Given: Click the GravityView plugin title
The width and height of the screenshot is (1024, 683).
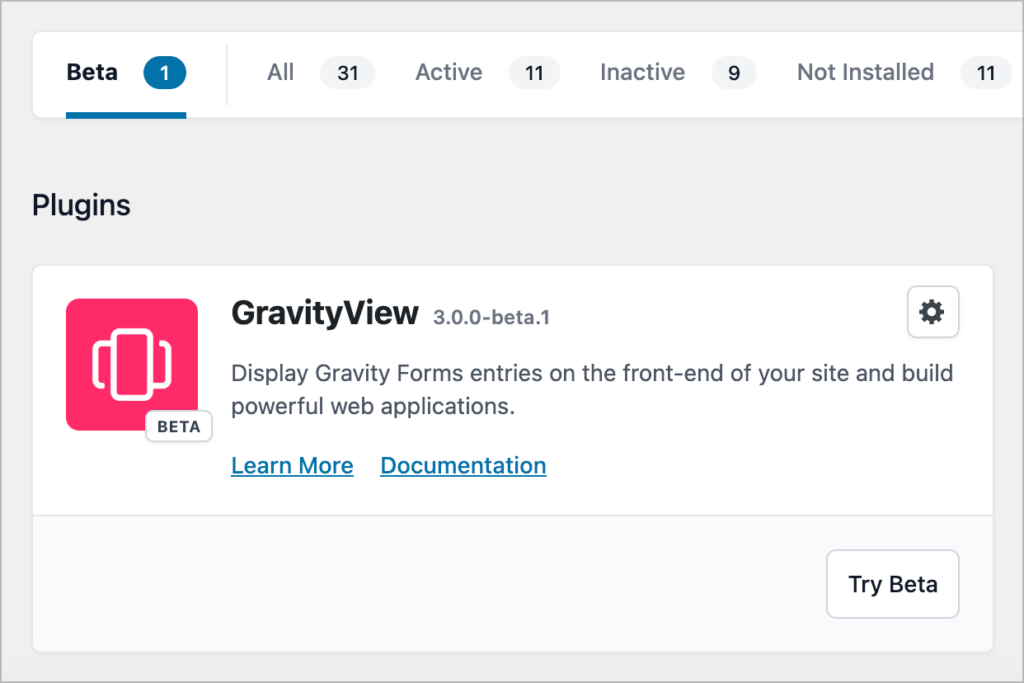Looking at the screenshot, I should click(325, 313).
